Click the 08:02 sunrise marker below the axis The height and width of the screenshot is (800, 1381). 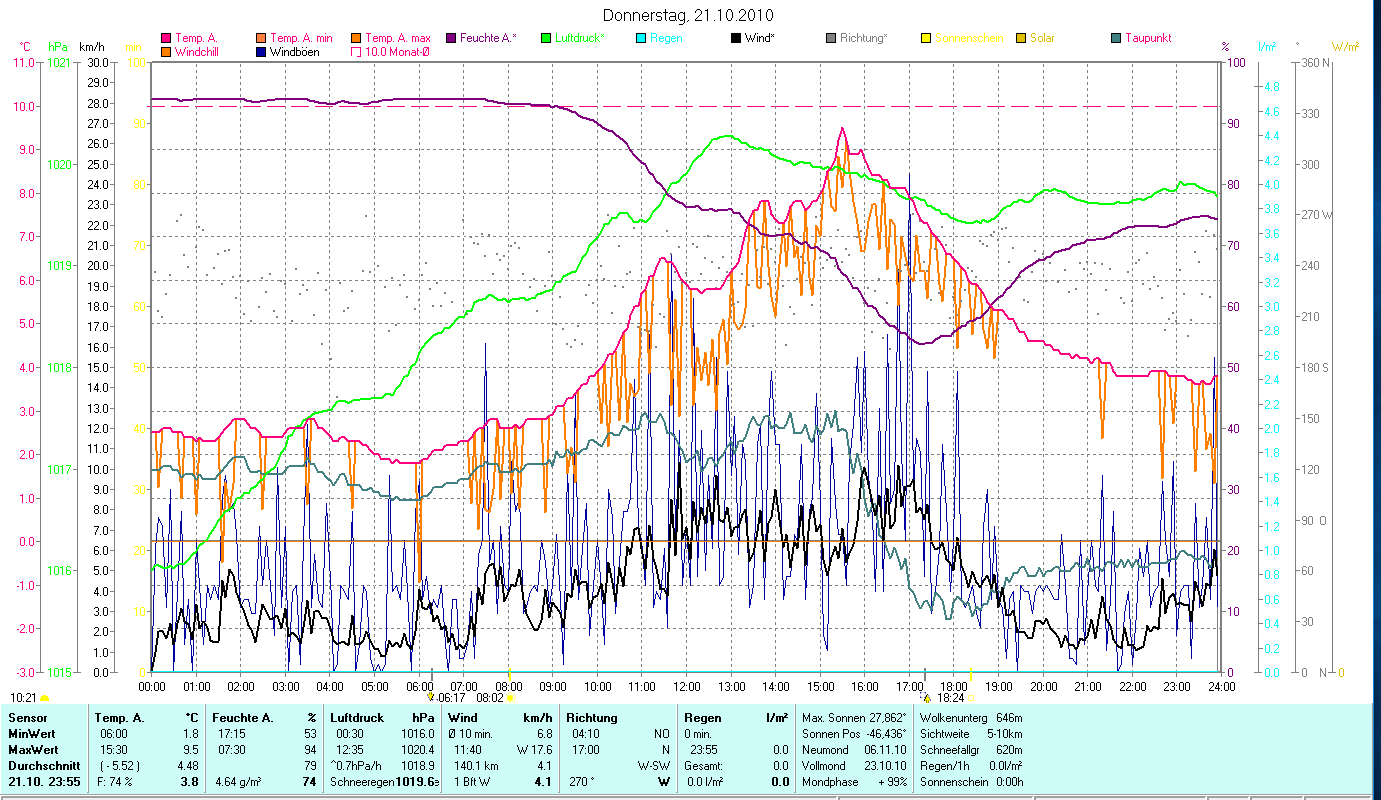(x=490, y=698)
